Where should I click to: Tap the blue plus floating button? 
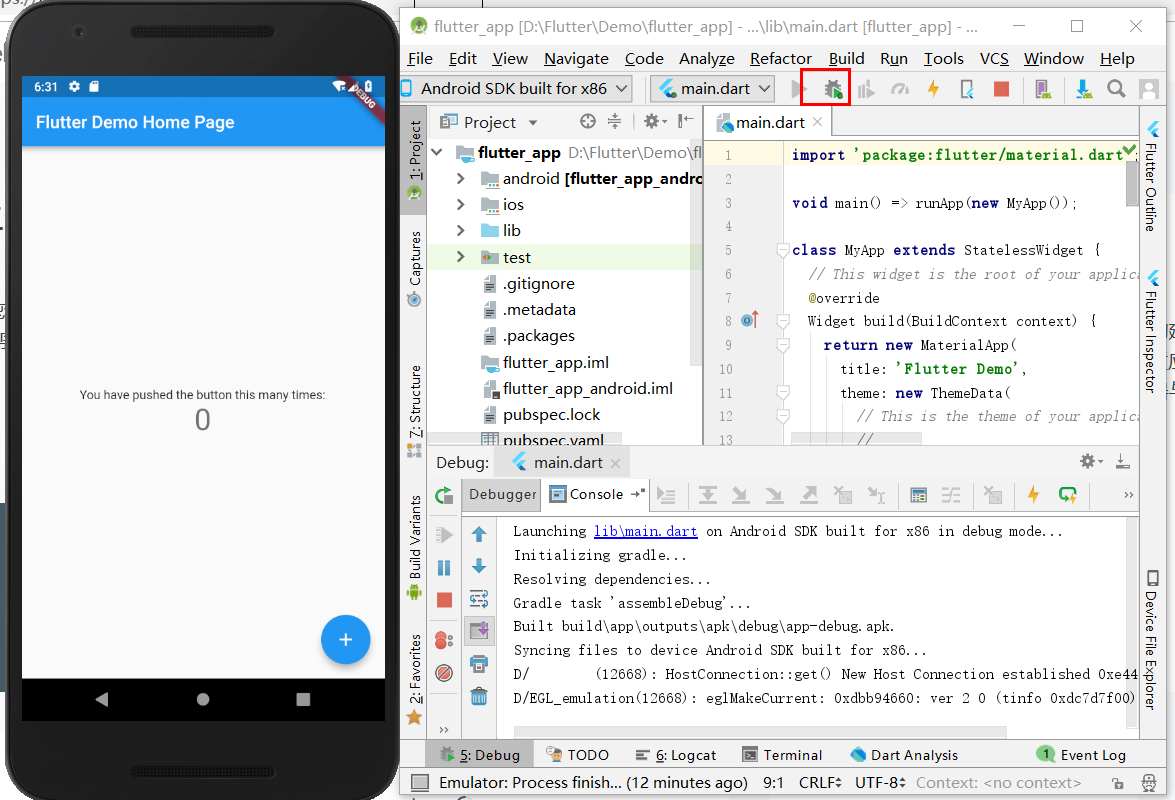pyautogui.click(x=345, y=640)
